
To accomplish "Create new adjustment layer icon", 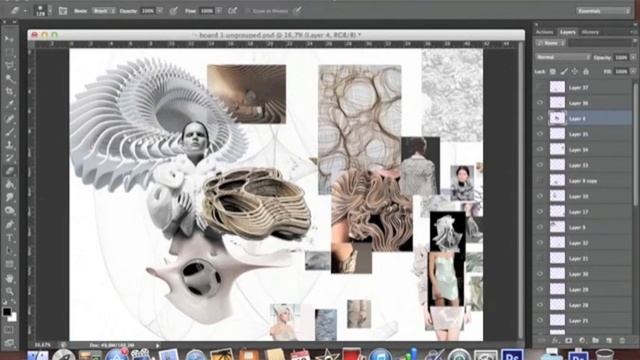I will (x=582, y=340).
